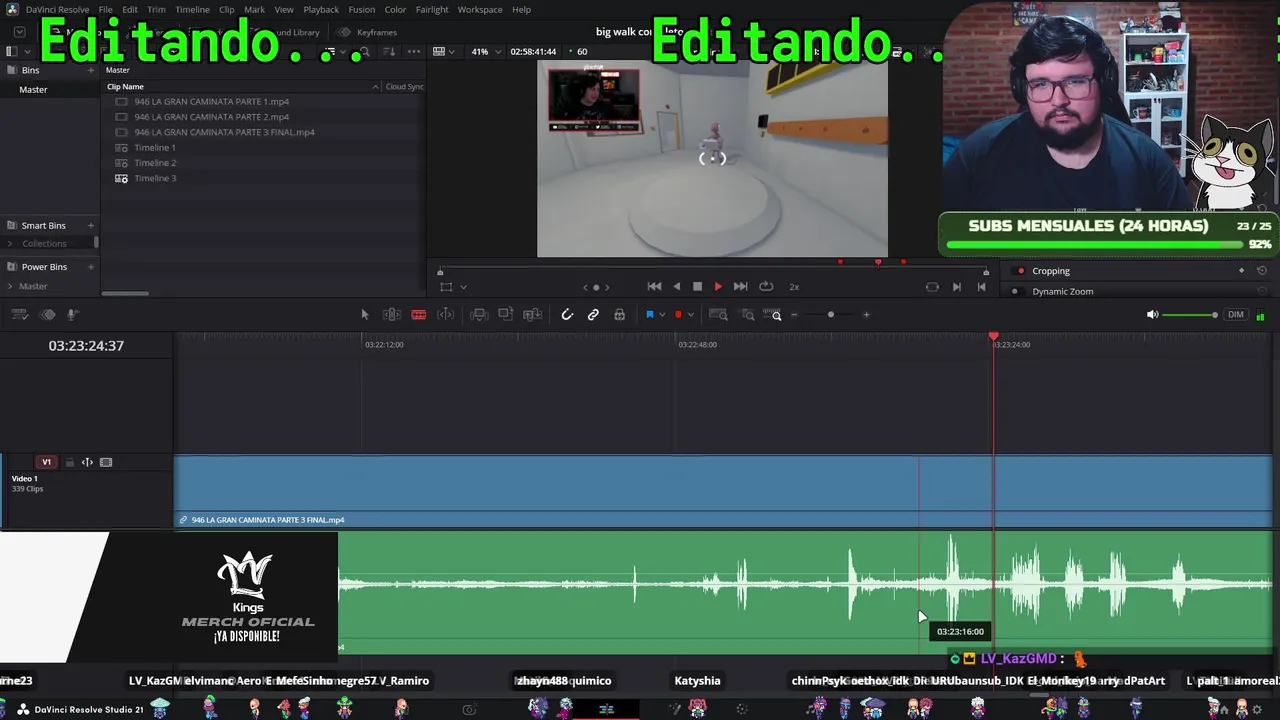The width and height of the screenshot is (1280, 720).
Task: Click the Detail Zoom icon
Action: point(748,315)
